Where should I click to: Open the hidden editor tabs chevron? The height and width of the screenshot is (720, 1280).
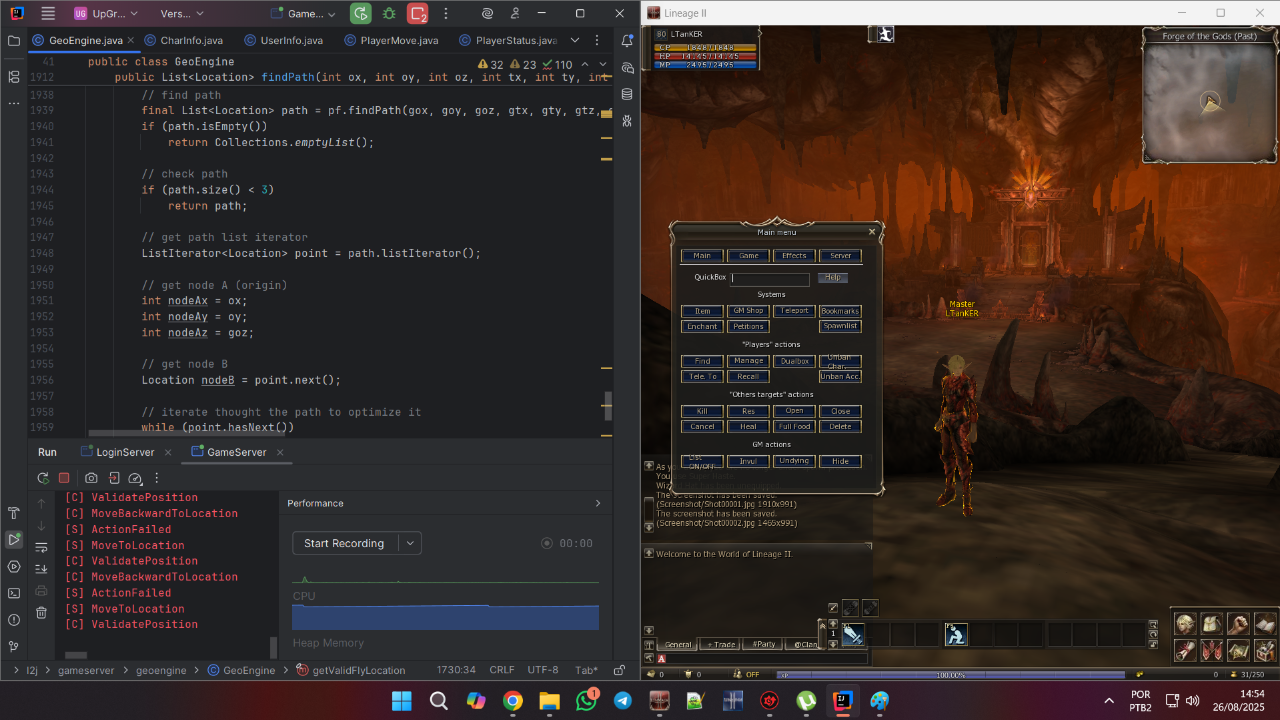click(573, 40)
